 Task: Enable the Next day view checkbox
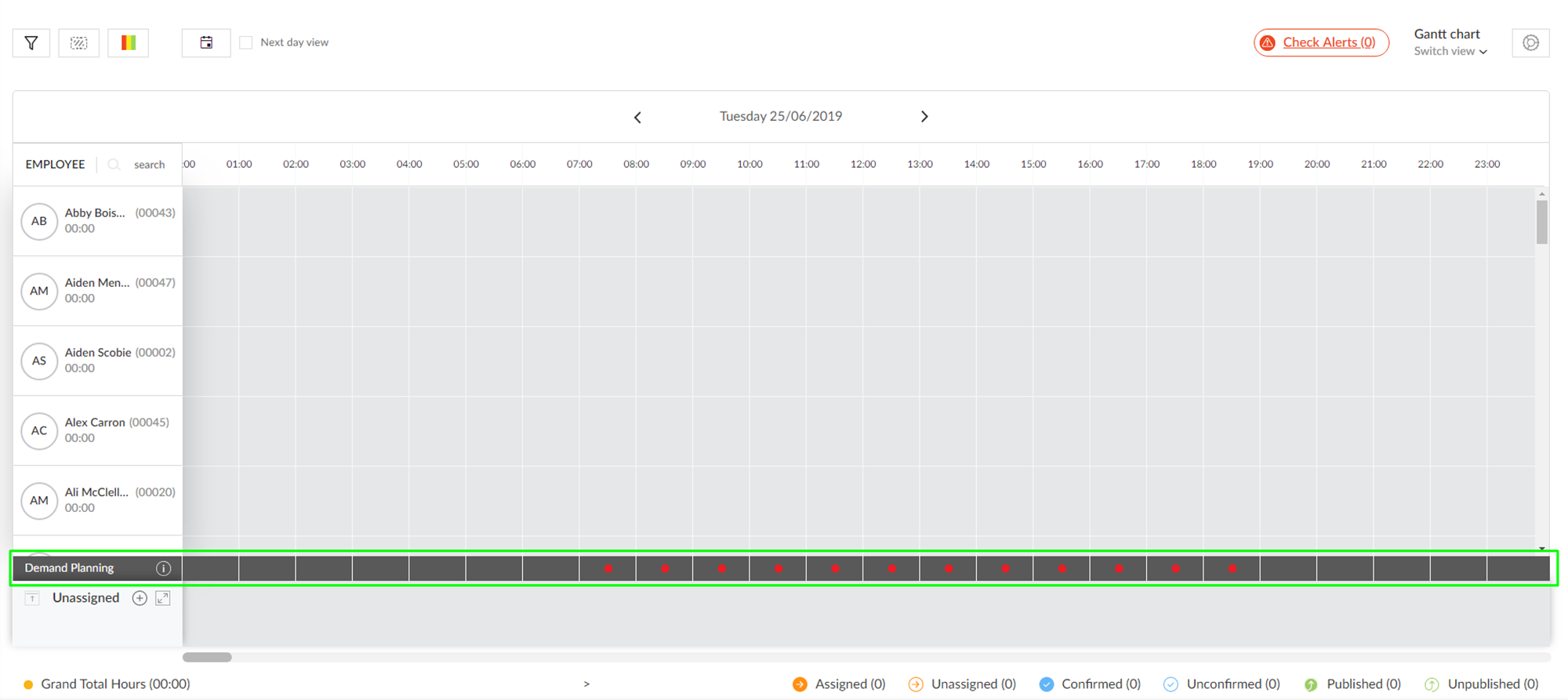[246, 42]
